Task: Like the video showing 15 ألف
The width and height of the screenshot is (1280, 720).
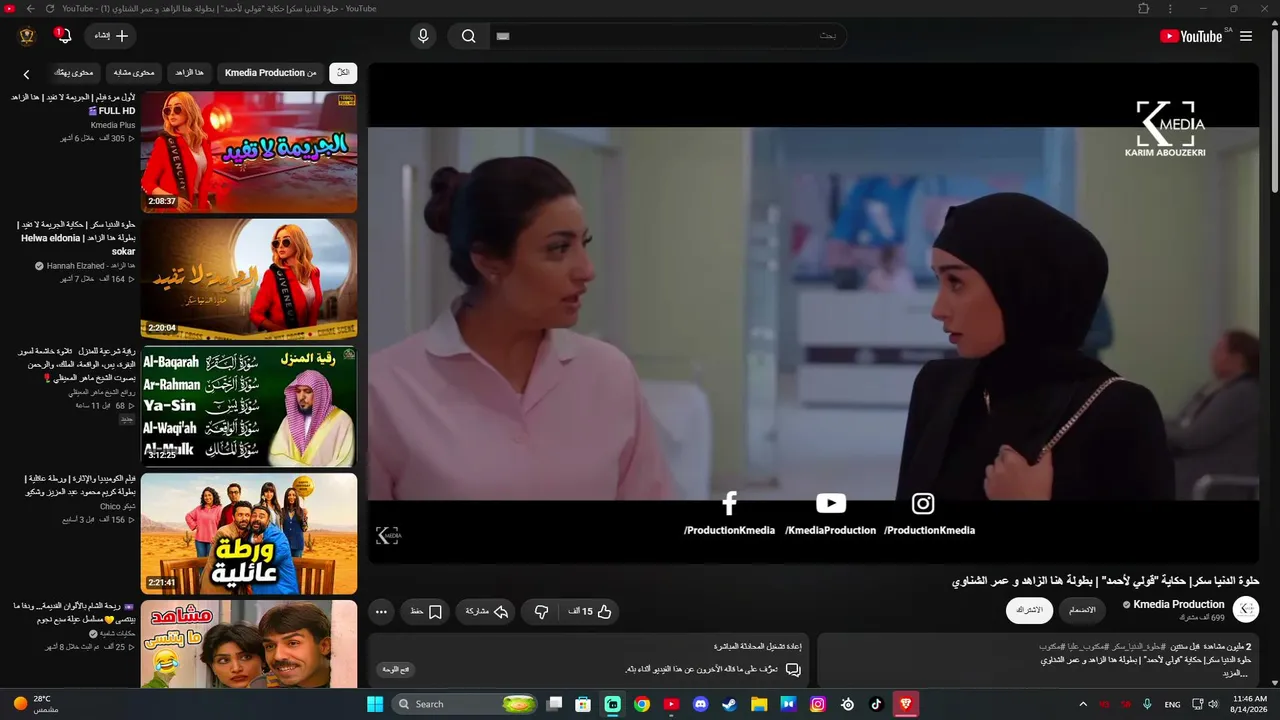Action: 590,611
